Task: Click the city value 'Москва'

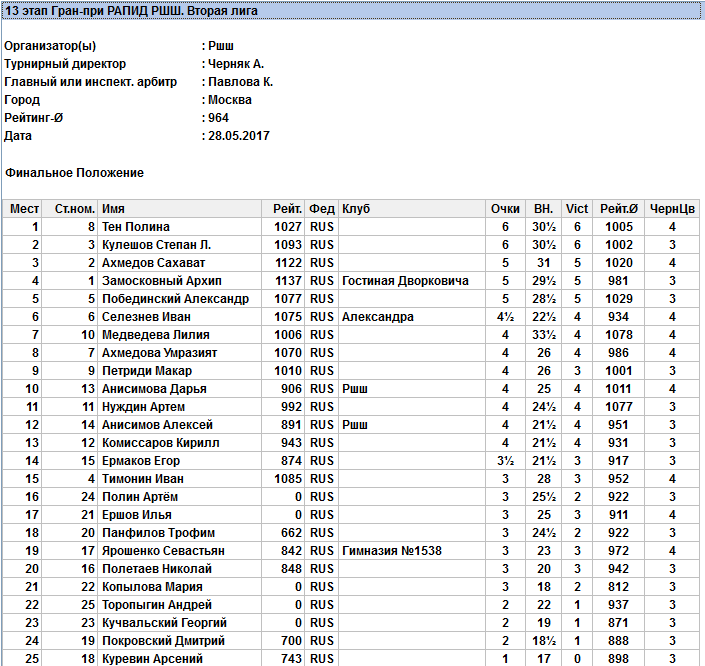Action: (230, 100)
